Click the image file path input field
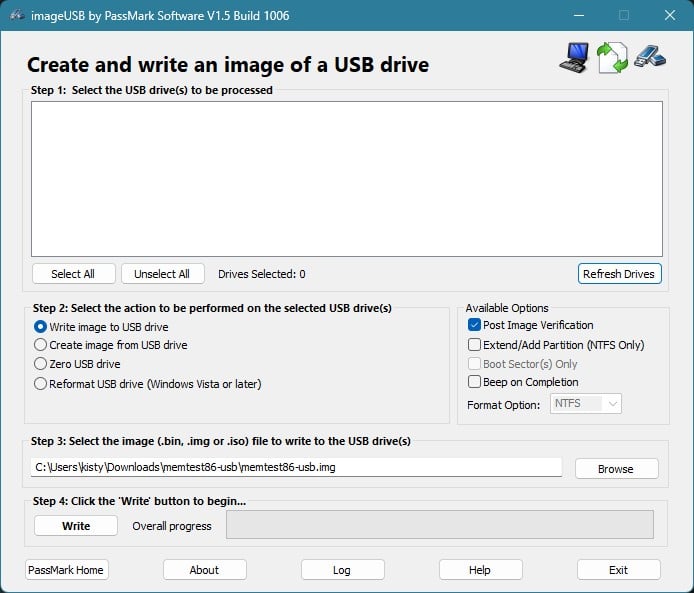The image size is (694, 593). coord(296,467)
